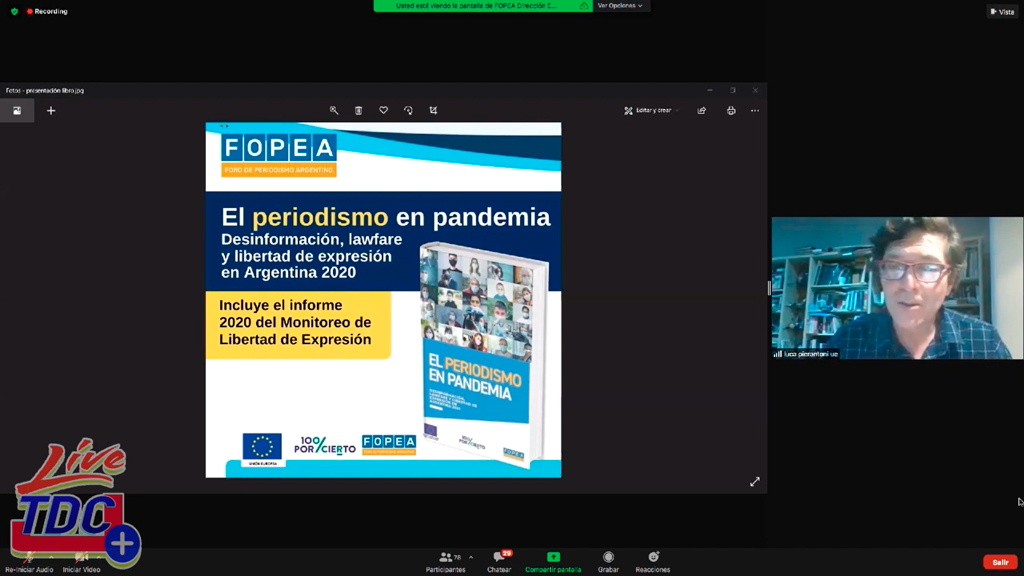This screenshot has height=576, width=1024.
Task: Click the red Salir button
Action: [x=1000, y=562]
